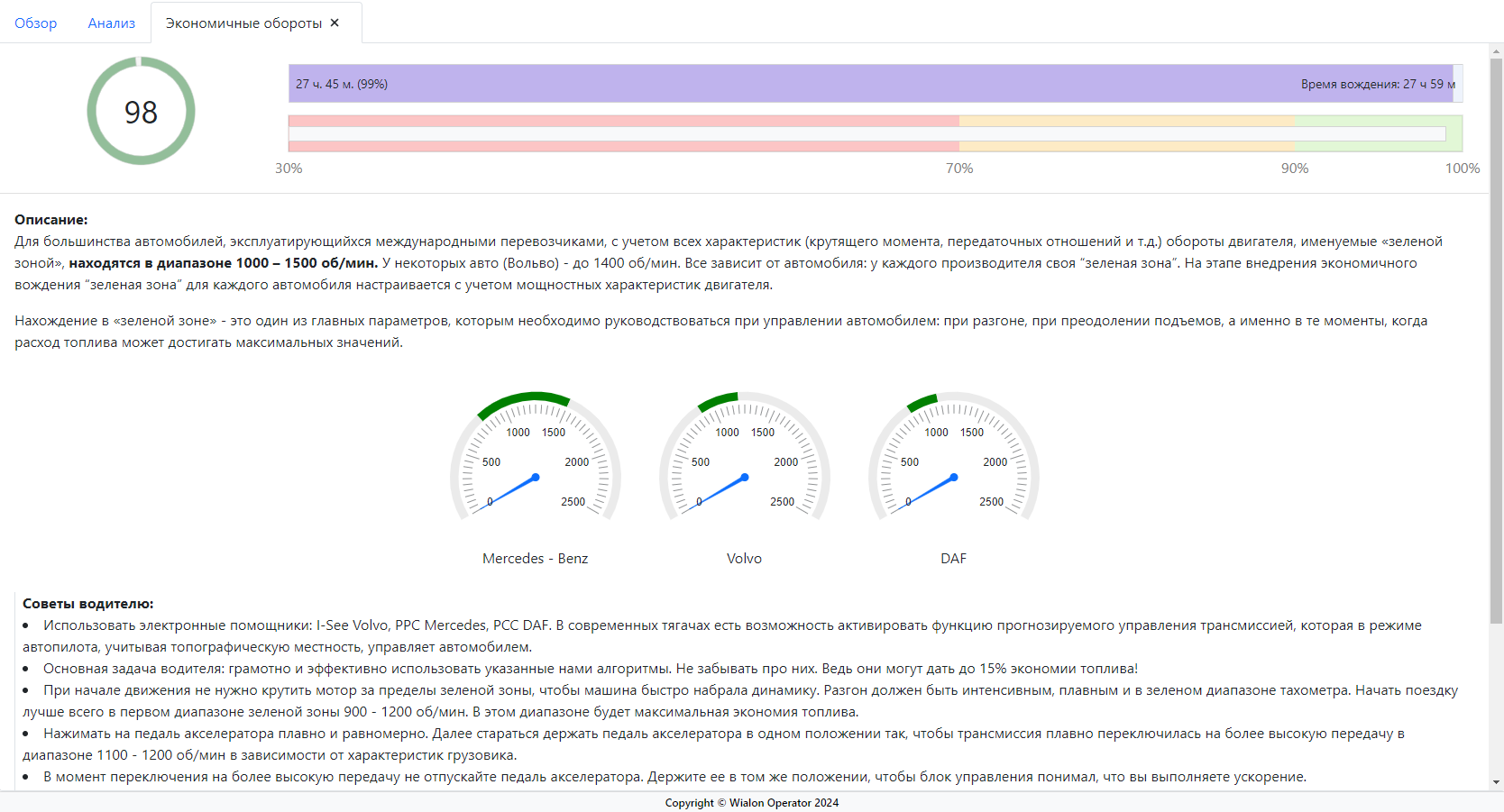Image resolution: width=1504 pixels, height=812 pixels.
Task: Click the 27 ч. 45 м. (99%) label
Action: point(342,84)
